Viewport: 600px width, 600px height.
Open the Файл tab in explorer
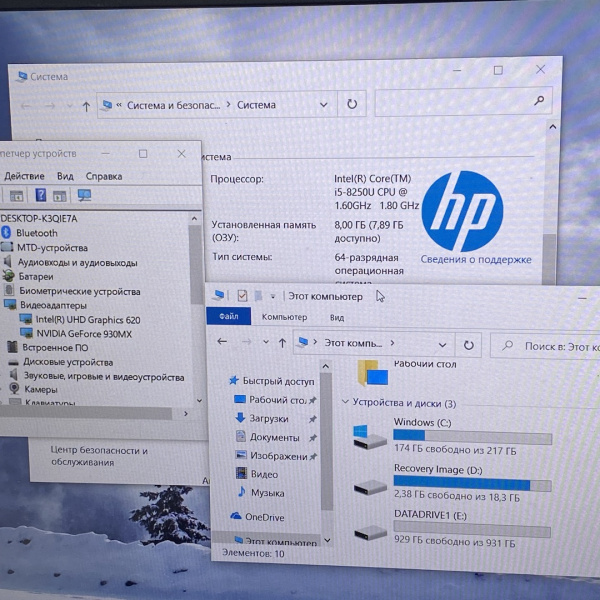click(x=228, y=316)
